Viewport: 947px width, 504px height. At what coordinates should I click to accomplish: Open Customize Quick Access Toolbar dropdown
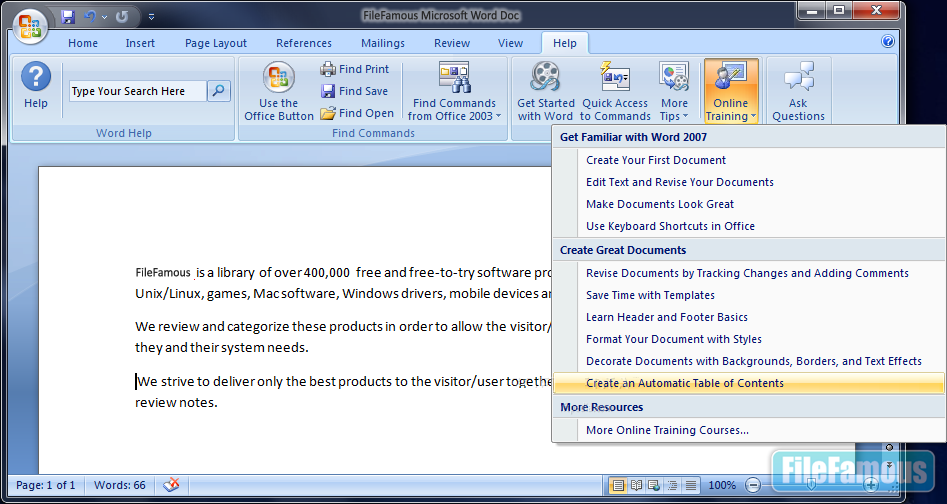(151, 17)
